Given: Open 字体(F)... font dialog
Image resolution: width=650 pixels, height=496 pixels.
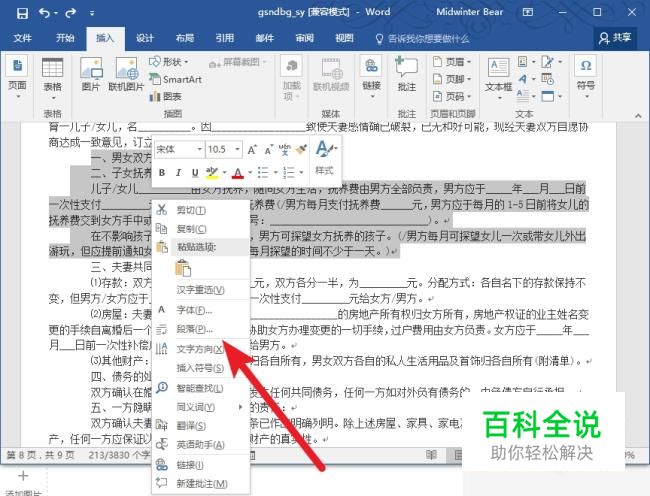Looking at the screenshot, I should [201, 310].
